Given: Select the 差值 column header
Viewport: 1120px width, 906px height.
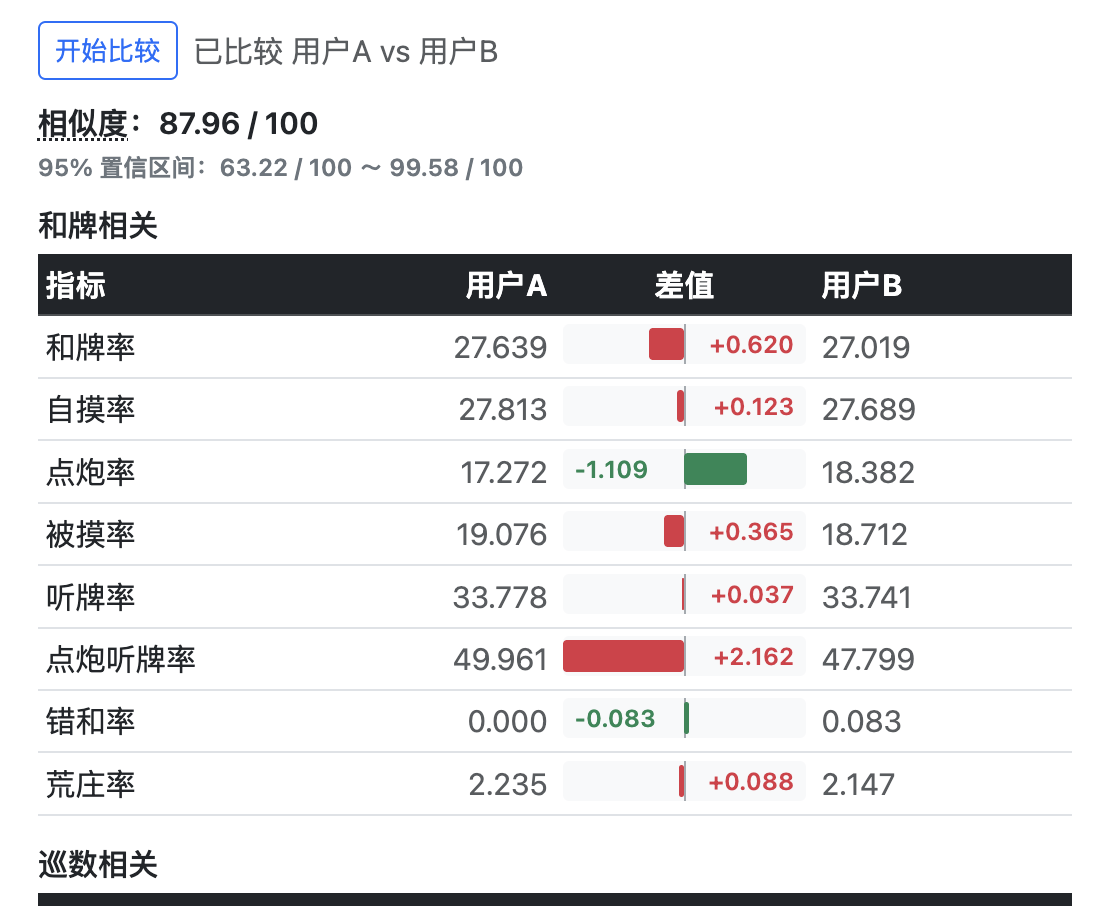Looking at the screenshot, I should click(684, 285).
